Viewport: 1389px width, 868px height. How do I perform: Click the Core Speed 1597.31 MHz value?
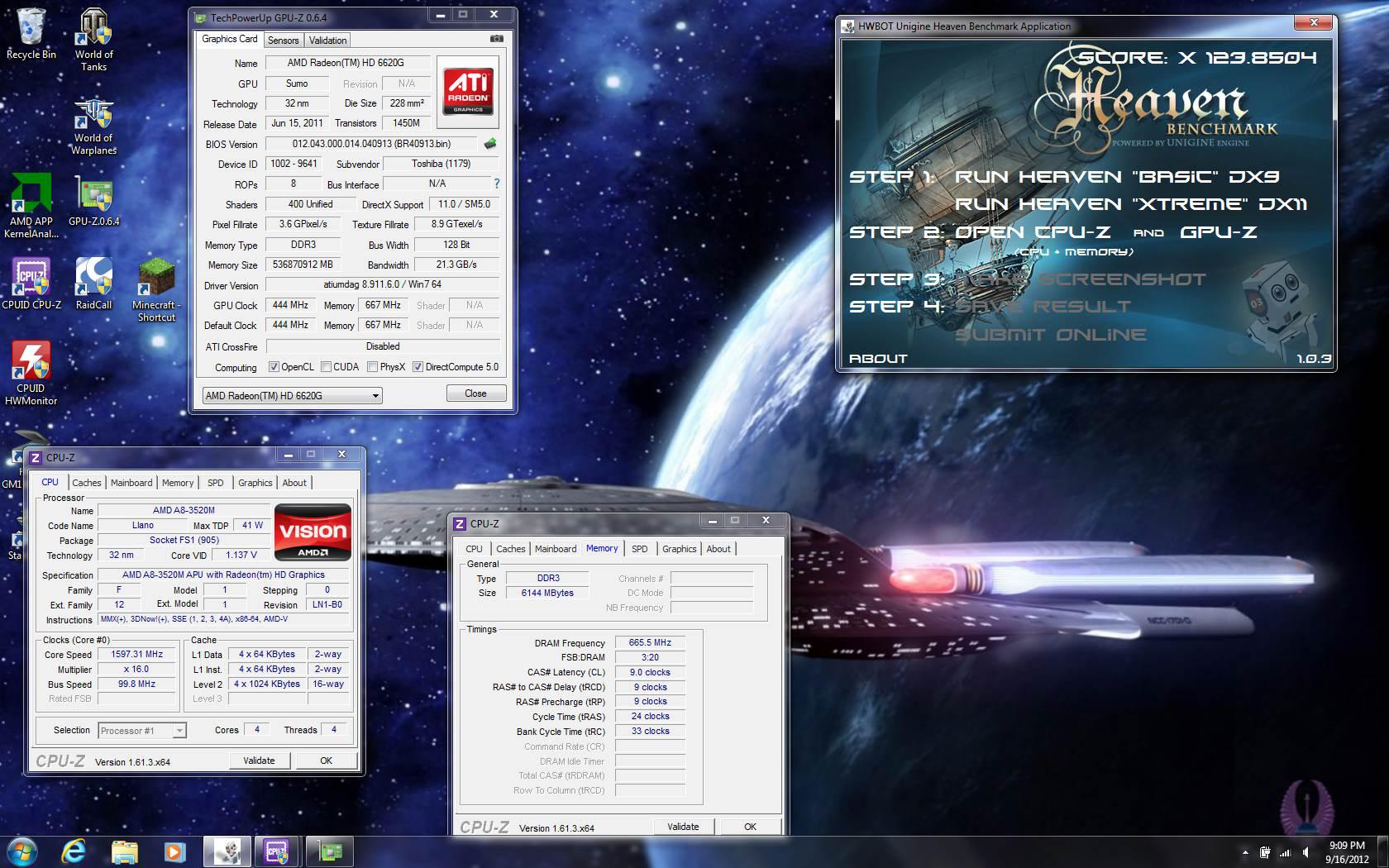(x=136, y=654)
